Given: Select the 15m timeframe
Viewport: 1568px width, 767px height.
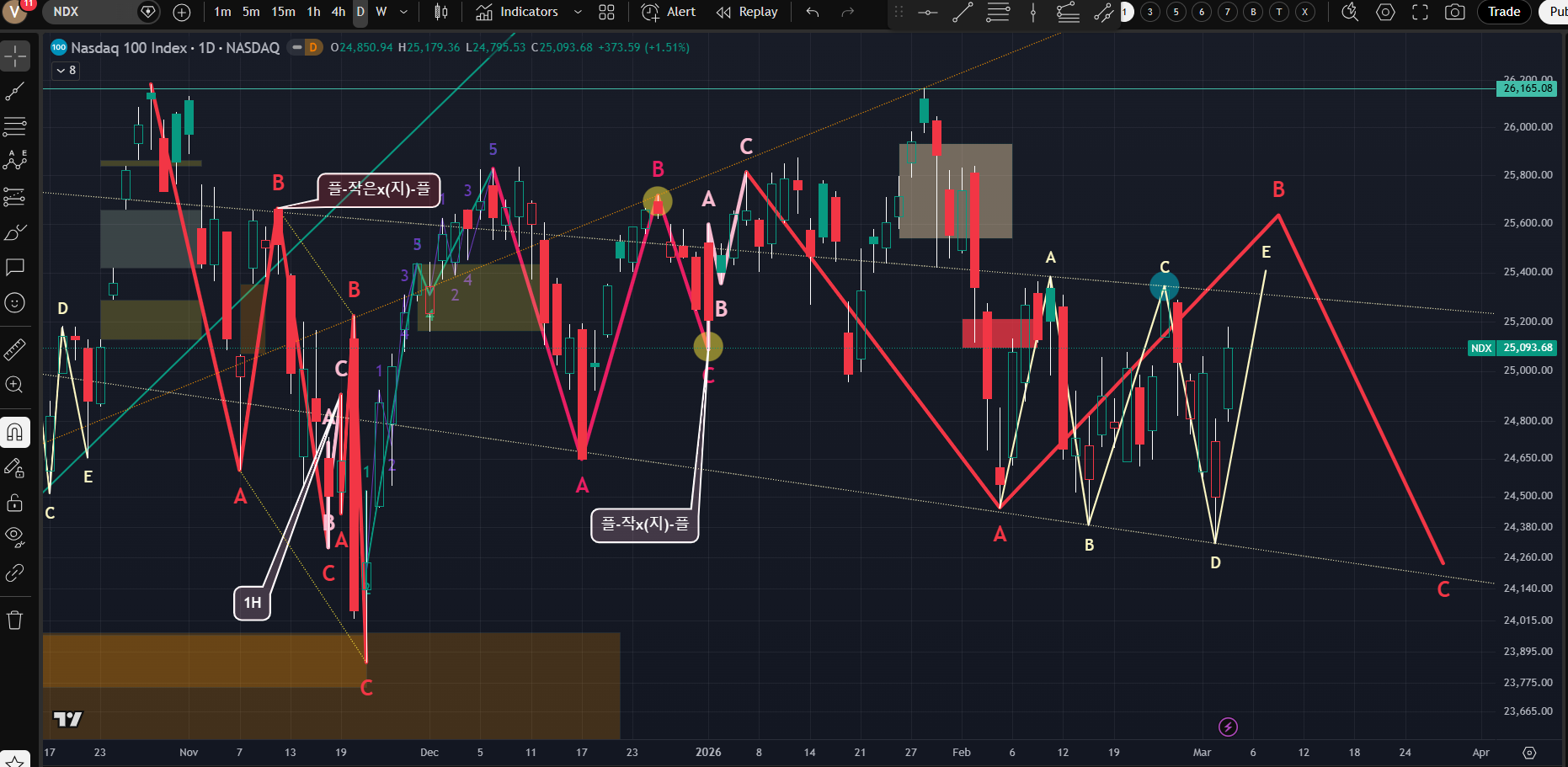Looking at the screenshot, I should 283,12.
